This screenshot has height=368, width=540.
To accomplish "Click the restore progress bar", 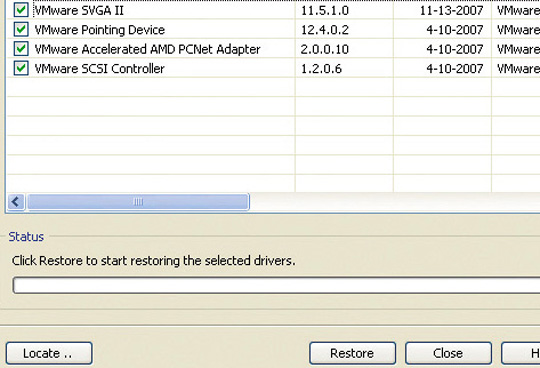I will point(276,285).
